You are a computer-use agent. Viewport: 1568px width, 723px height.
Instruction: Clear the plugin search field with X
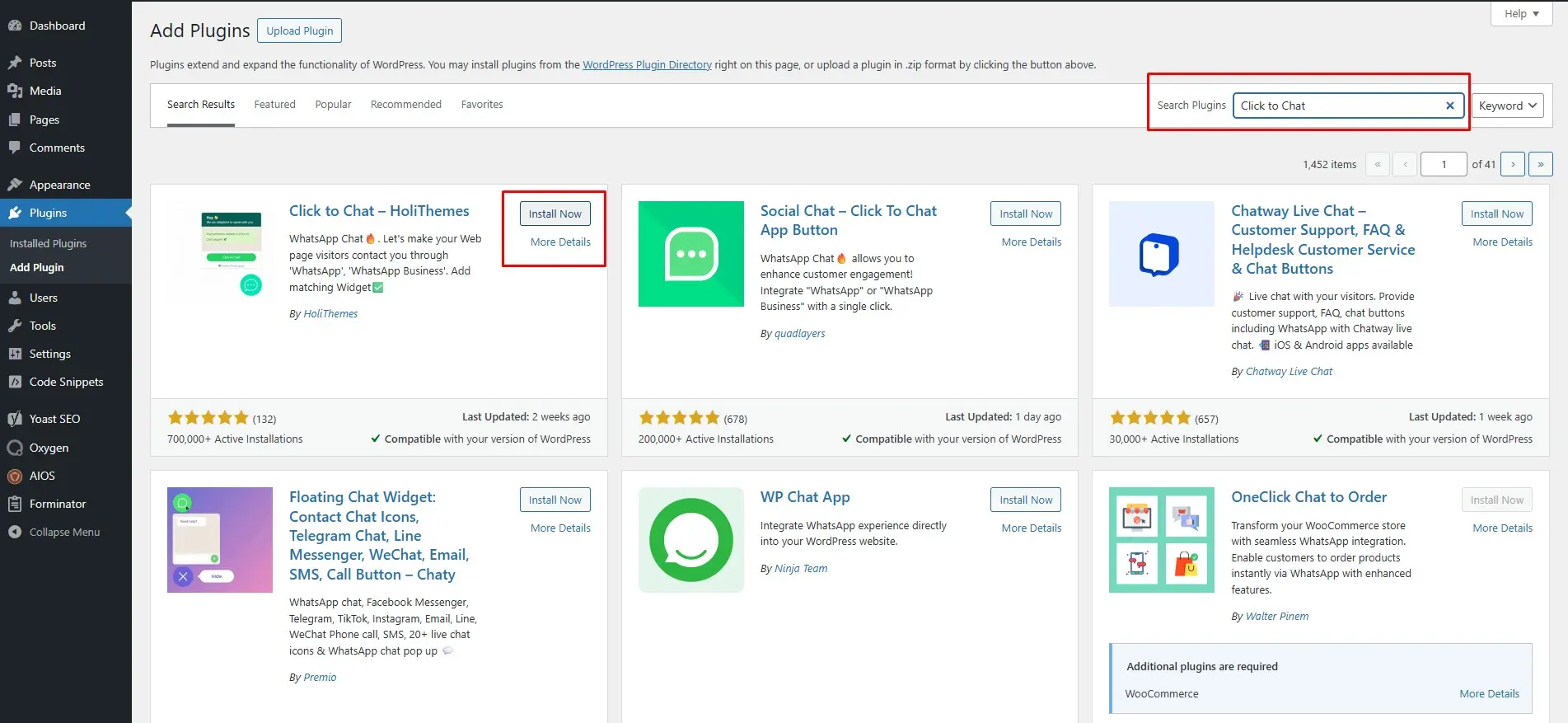1450,106
